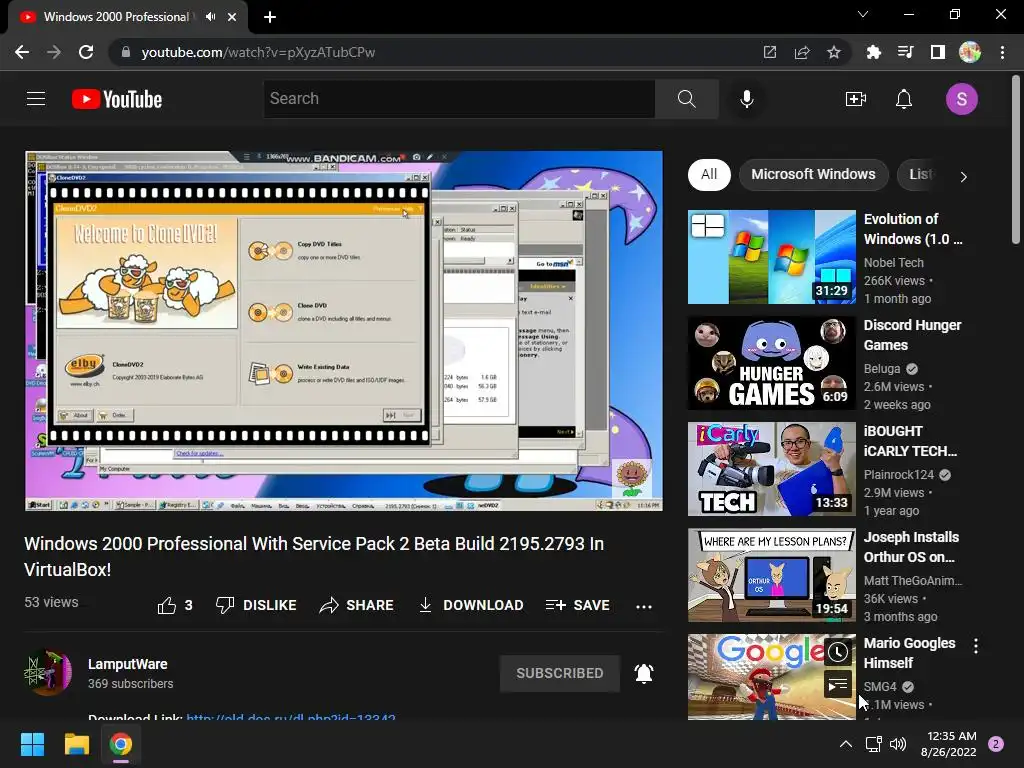Image resolution: width=1024 pixels, height=768 pixels.
Task: Click in the YouTube Search field
Action: (459, 99)
